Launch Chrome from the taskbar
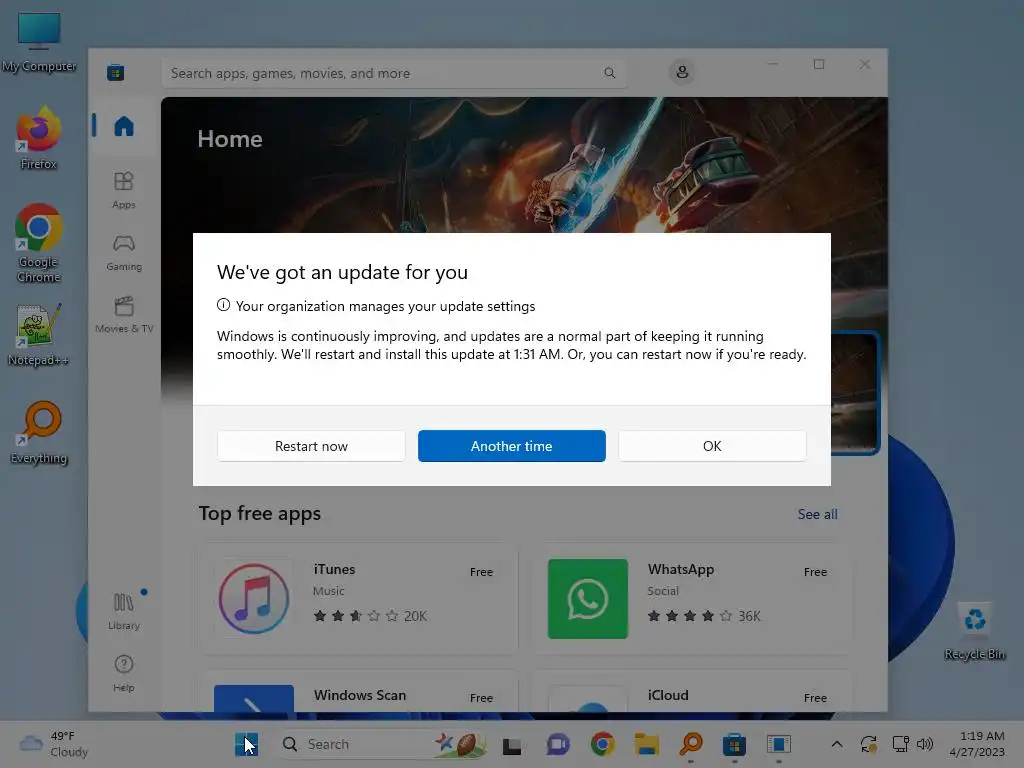 pos(602,744)
